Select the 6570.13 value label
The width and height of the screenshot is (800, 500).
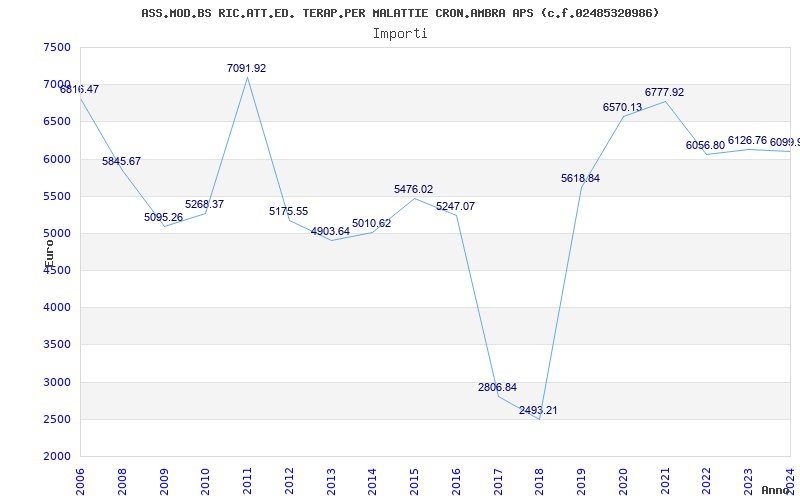point(622,107)
